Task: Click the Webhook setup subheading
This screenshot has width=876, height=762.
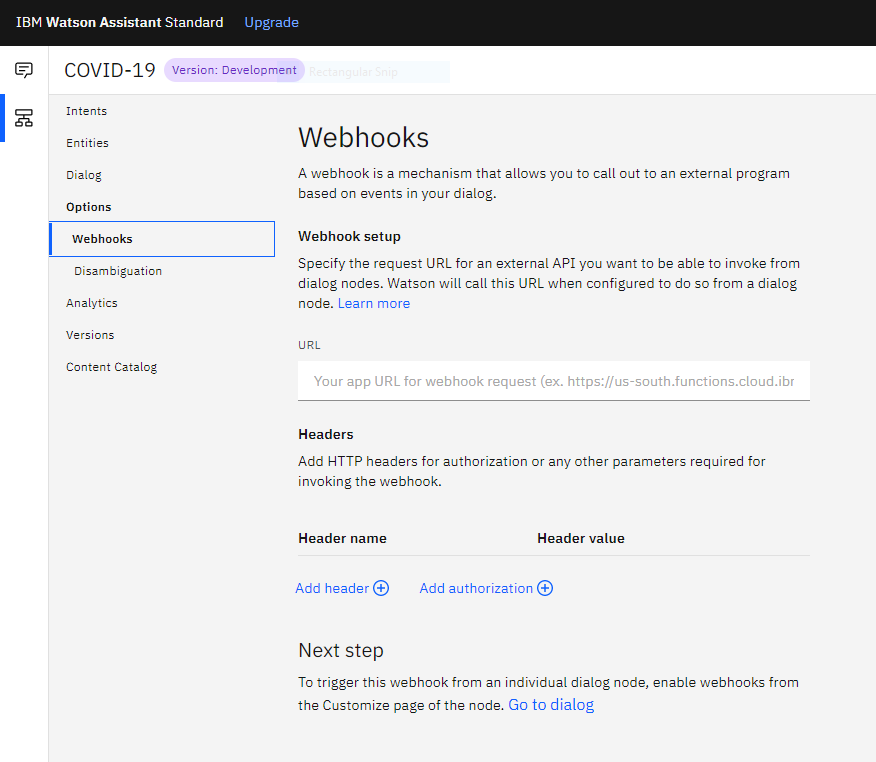Action: click(349, 236)
